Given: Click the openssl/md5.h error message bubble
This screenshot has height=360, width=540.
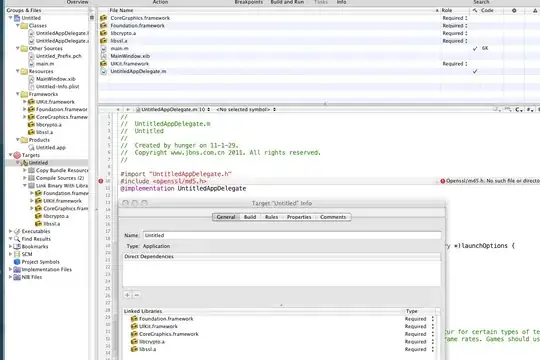Looking at the screenshot, I should coord(490,181).
